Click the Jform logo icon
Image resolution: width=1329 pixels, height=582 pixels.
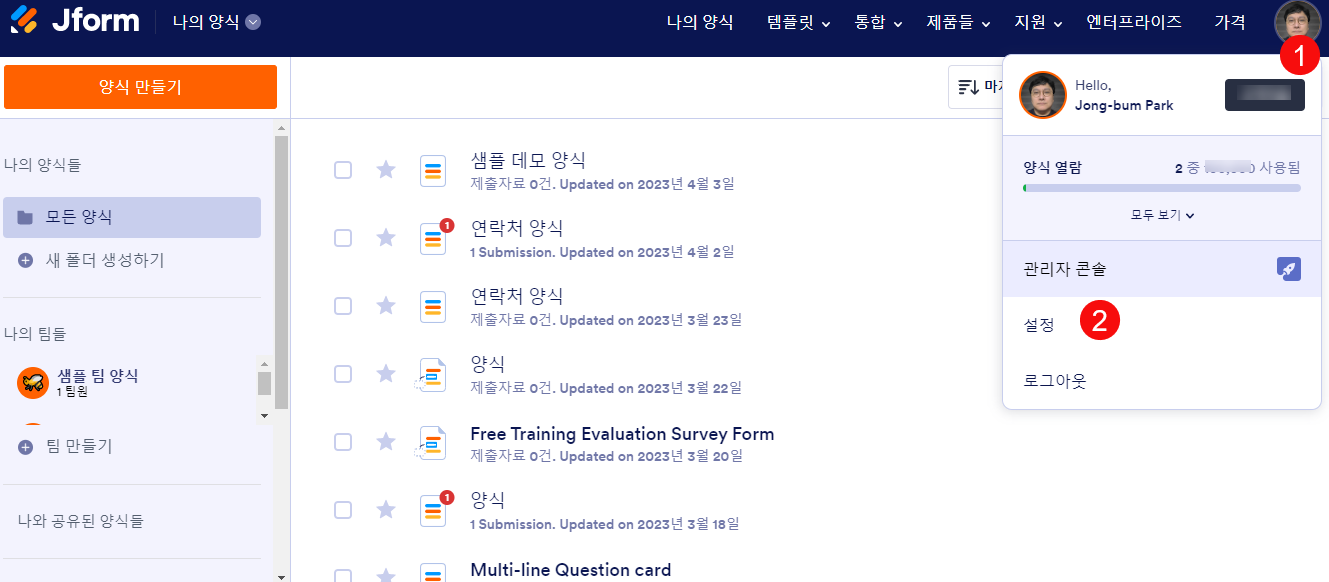coord(23,20)
